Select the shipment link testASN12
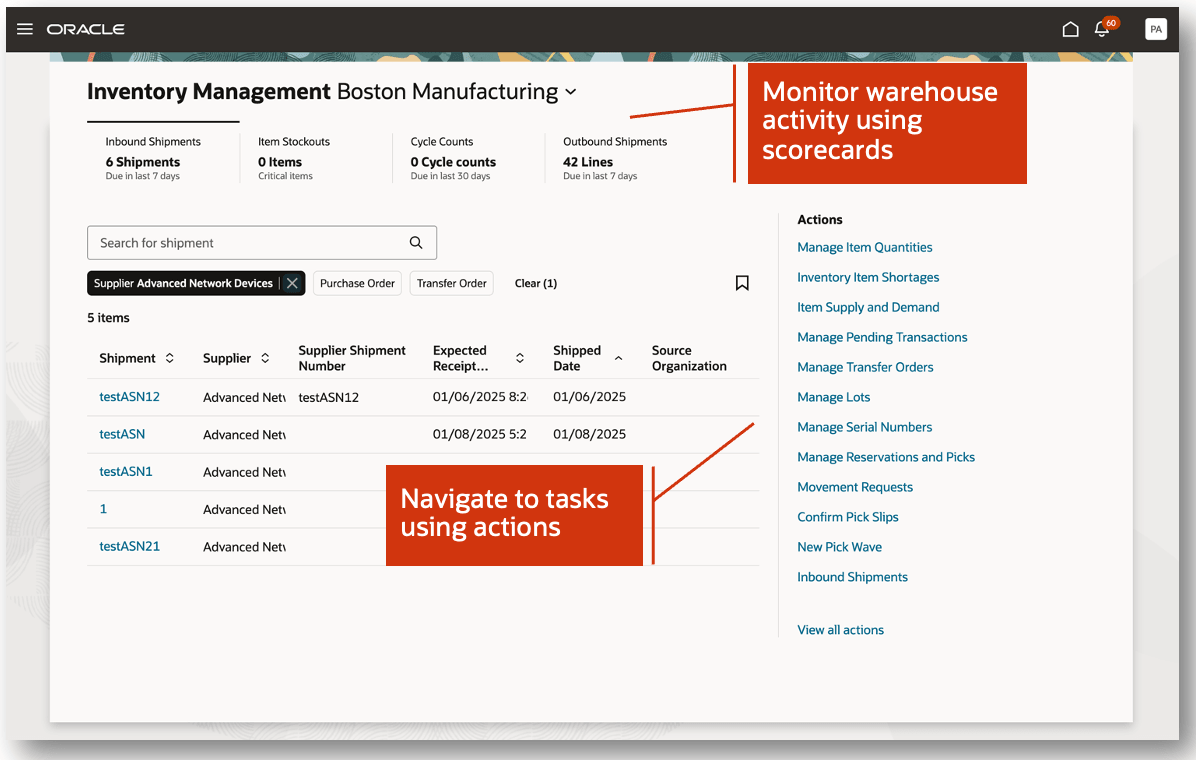The width and height of the screenshot is (1196, 760). click(129, 396)
